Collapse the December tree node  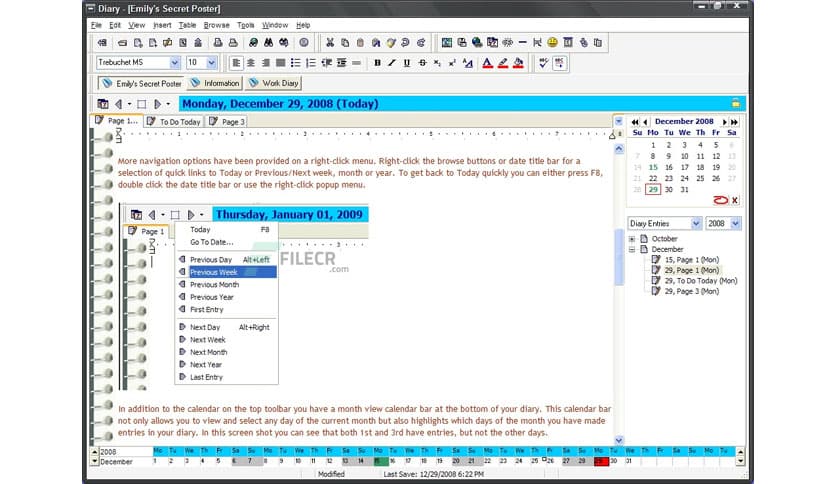tap(632, 249)
